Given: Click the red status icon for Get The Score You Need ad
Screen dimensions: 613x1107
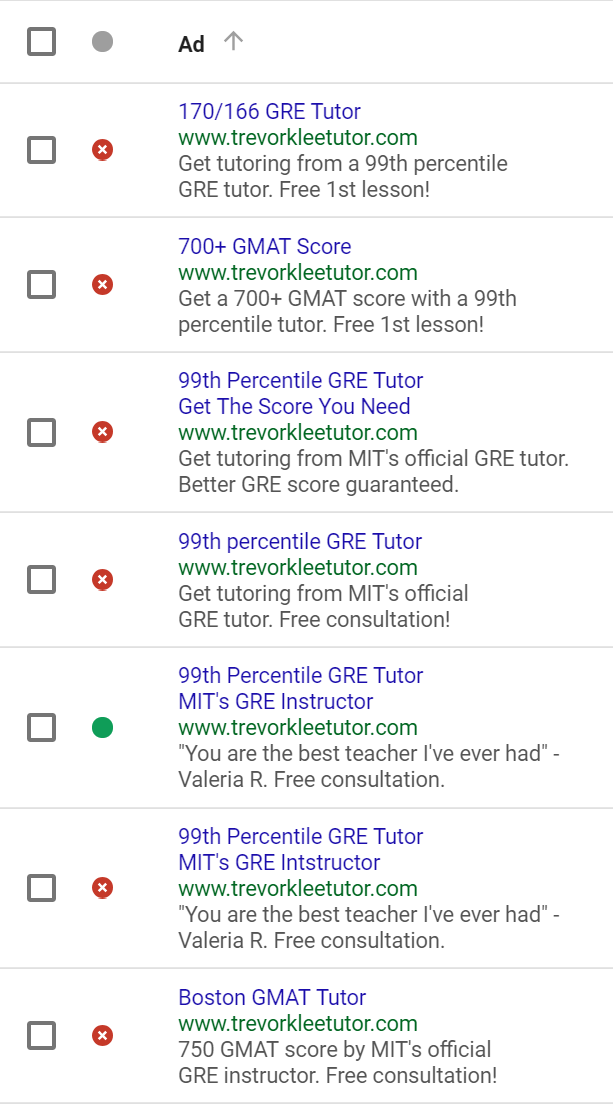Looking at the screenshot, I should (102, 432).
